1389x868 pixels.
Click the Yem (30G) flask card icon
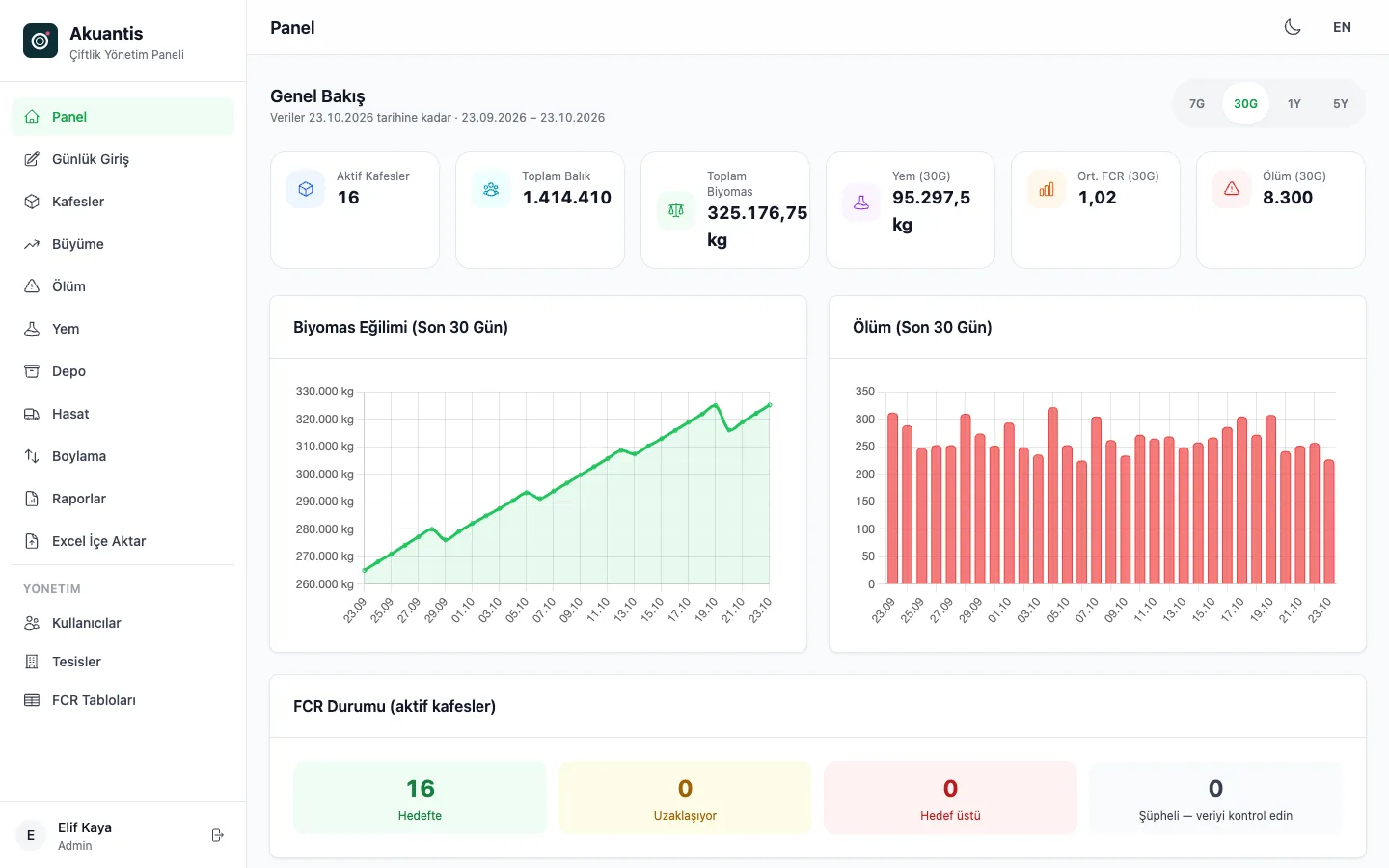[x=861, y=203]
